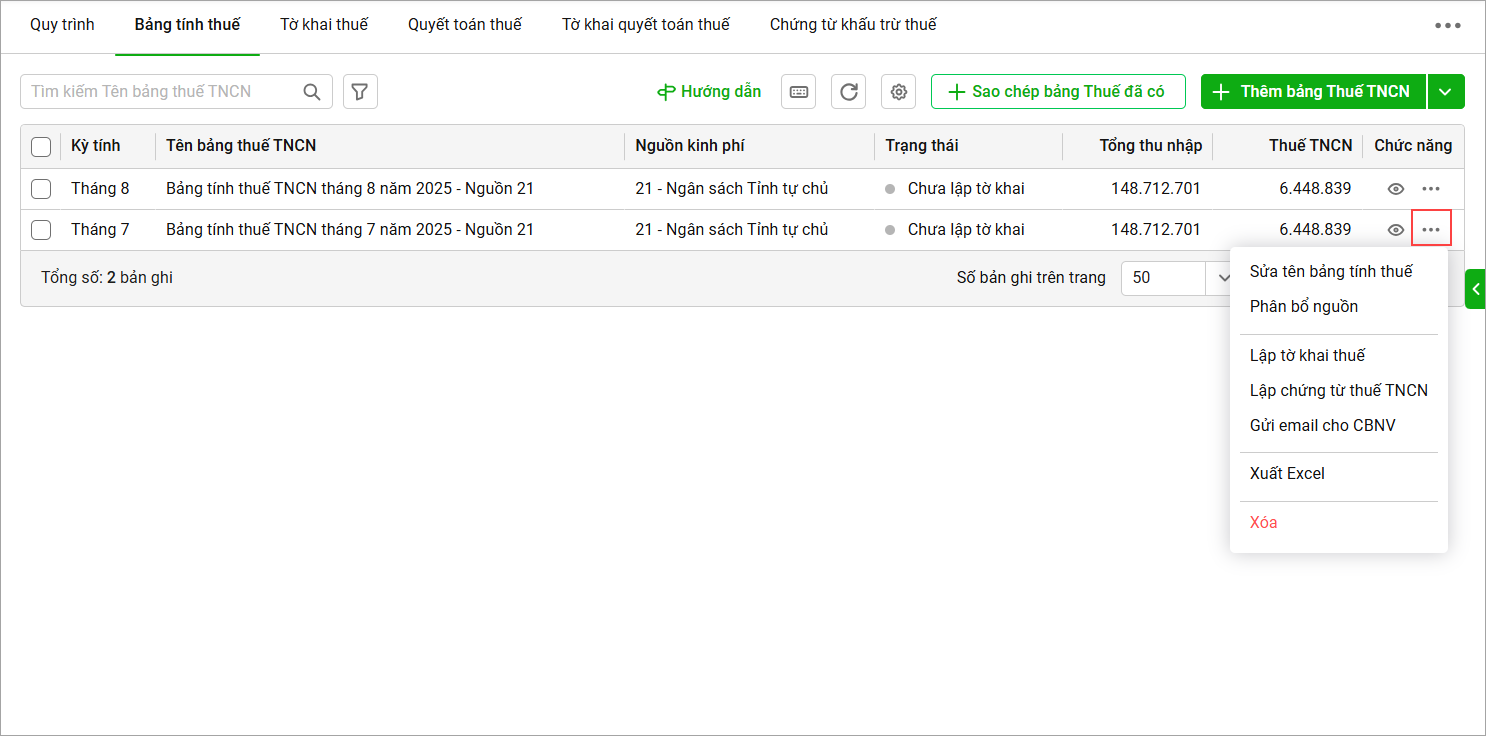Image resolution: width=1486 pixels, height=736 pixels.
Task: Expand the green side panel arrow
Action: 1475,289
